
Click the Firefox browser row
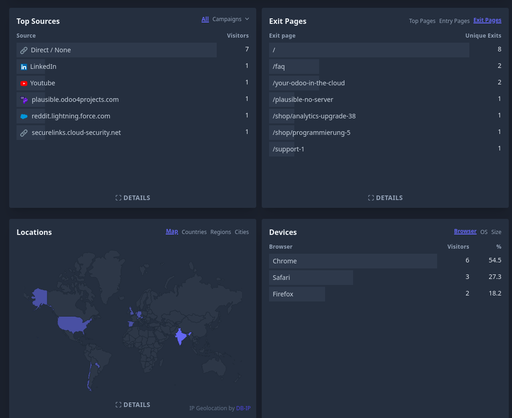(x=385, y=294)
